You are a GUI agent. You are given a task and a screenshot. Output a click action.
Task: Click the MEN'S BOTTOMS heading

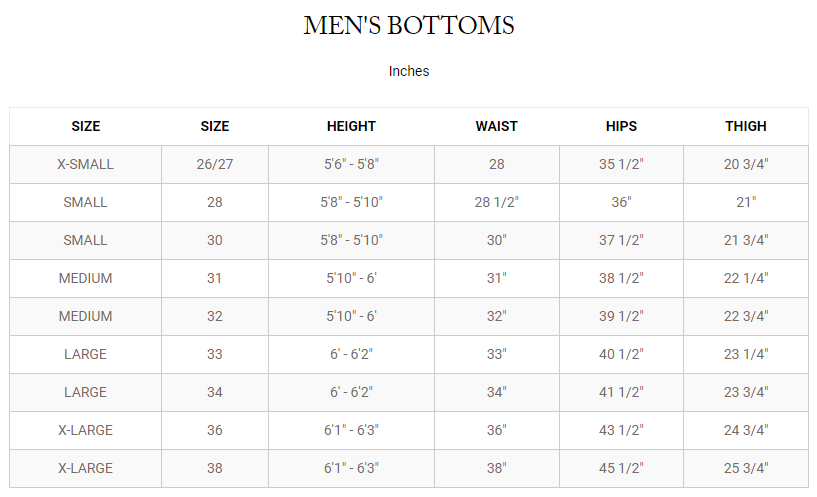click(x=409, y=26)
